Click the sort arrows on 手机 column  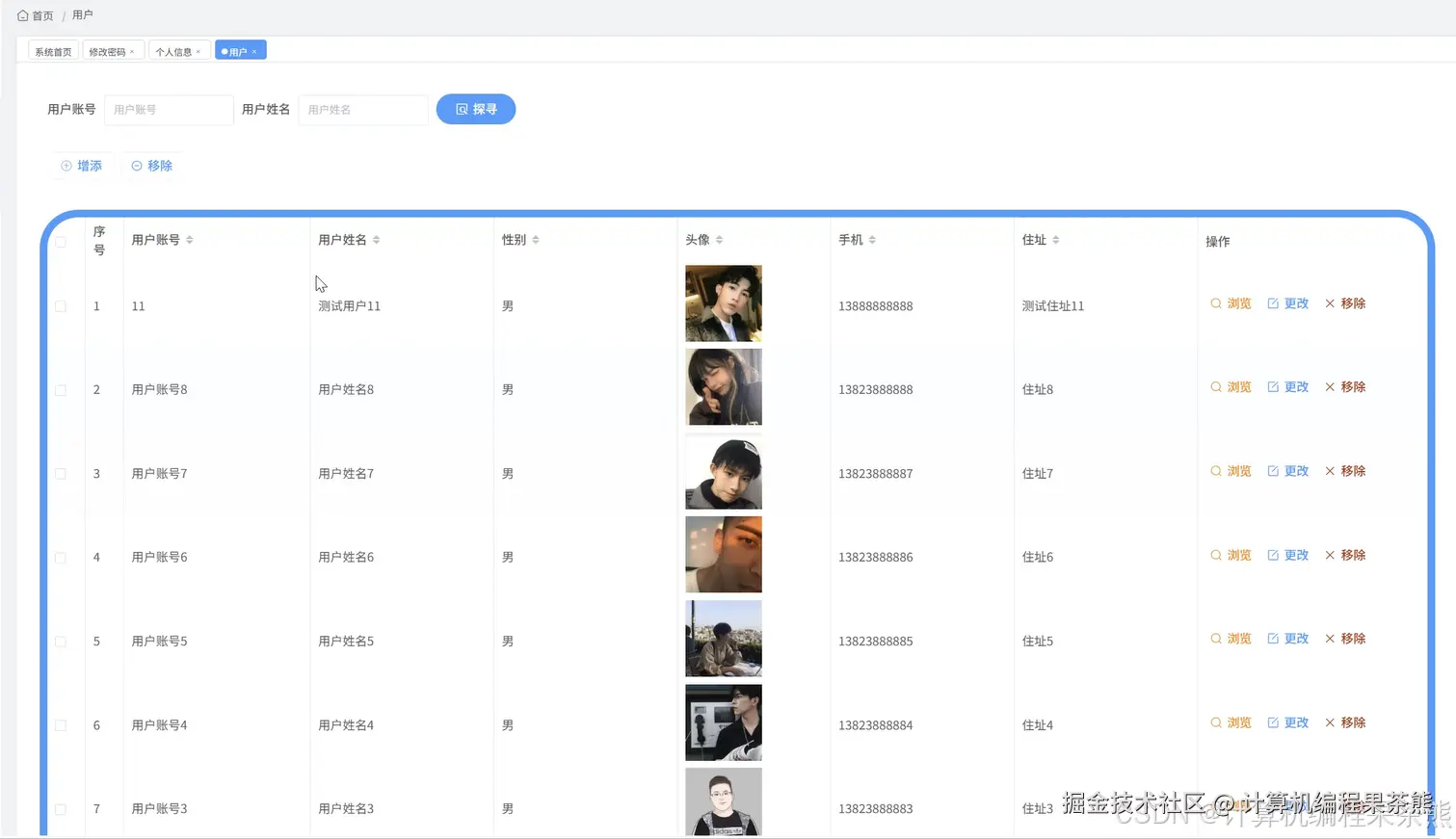(x=875, y=239)
